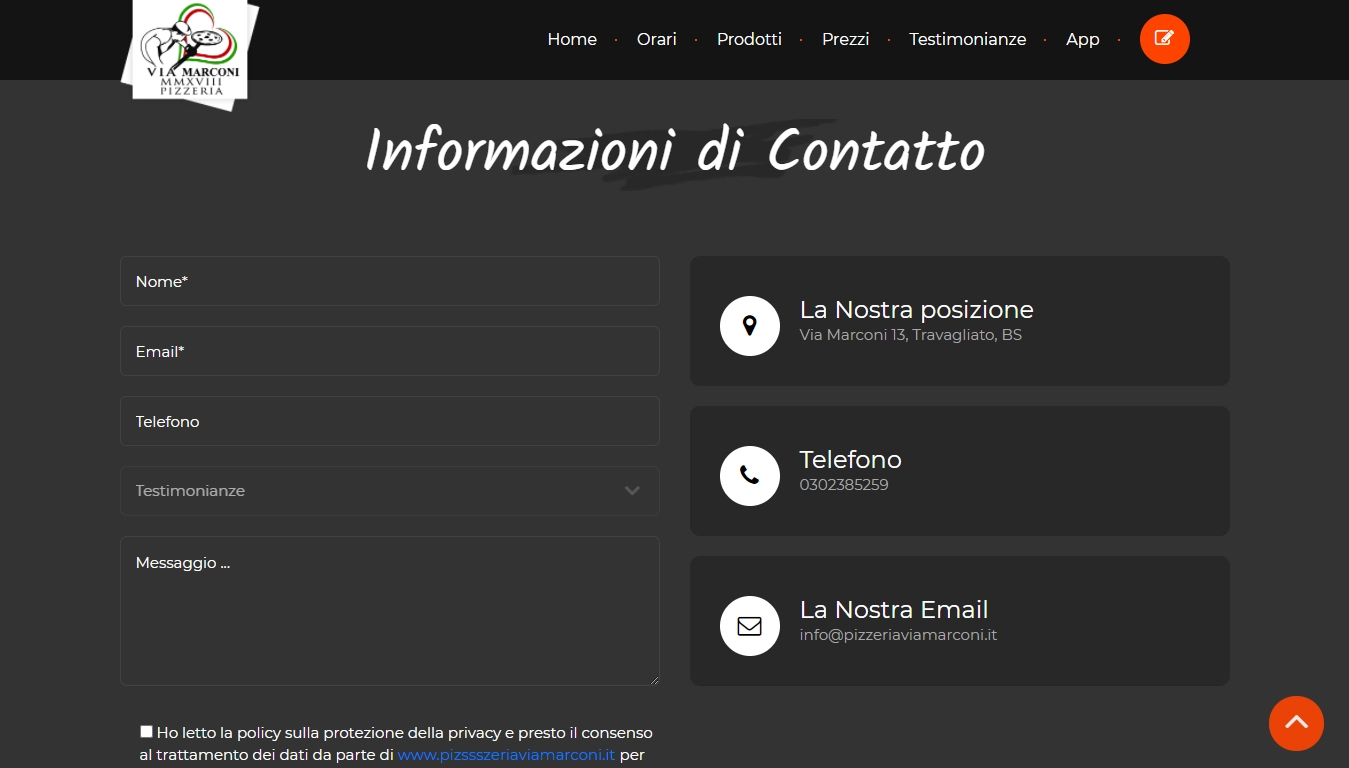Tick the privacy policy consent checkbox

point(147,732)
